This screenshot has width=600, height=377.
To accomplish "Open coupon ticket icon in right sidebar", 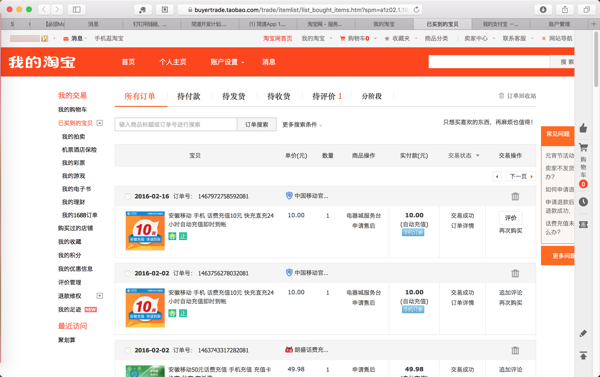I will (x=583, y=224).
